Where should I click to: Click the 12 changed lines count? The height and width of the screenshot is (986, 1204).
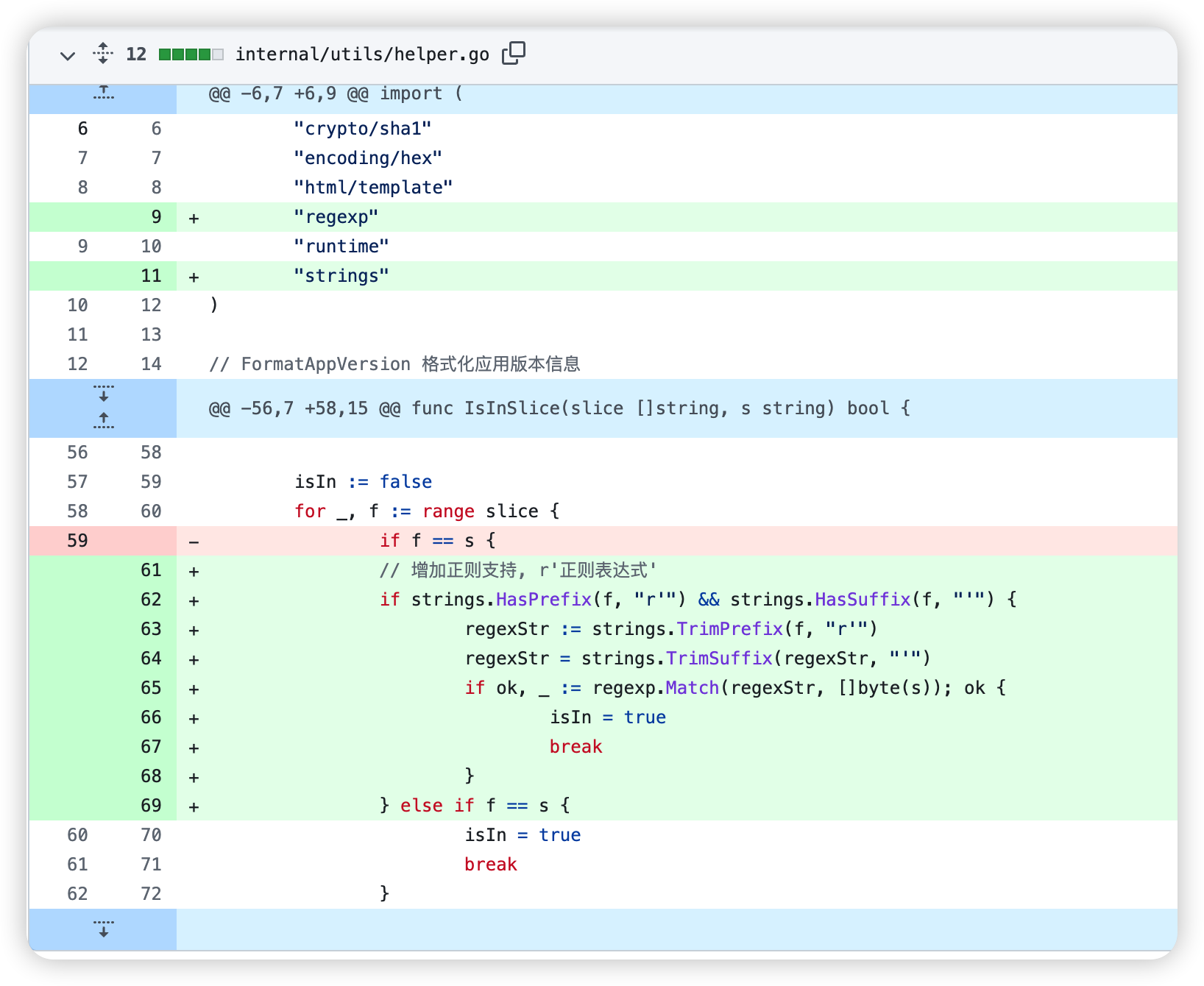click(136, 54)
